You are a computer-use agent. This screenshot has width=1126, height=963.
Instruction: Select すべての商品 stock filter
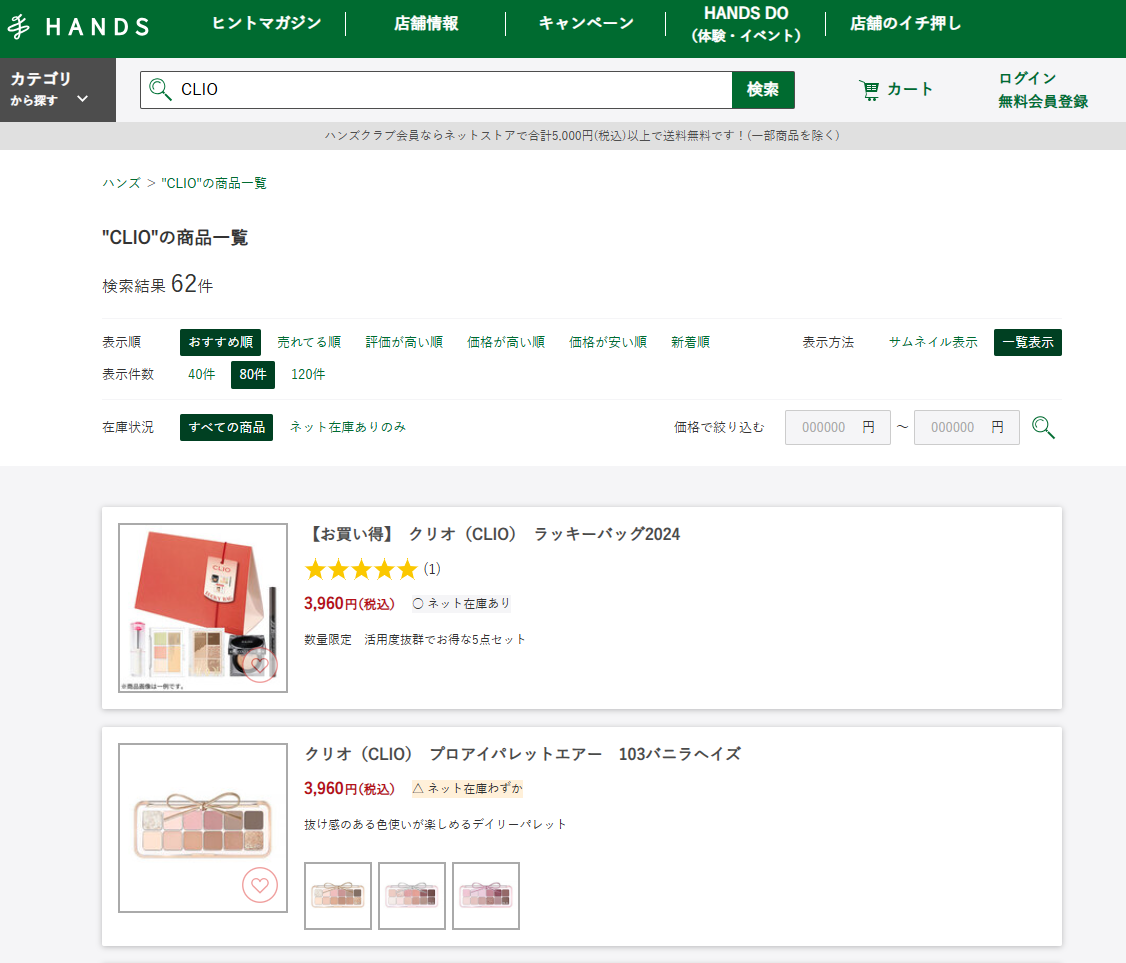[x=226, y=427]
